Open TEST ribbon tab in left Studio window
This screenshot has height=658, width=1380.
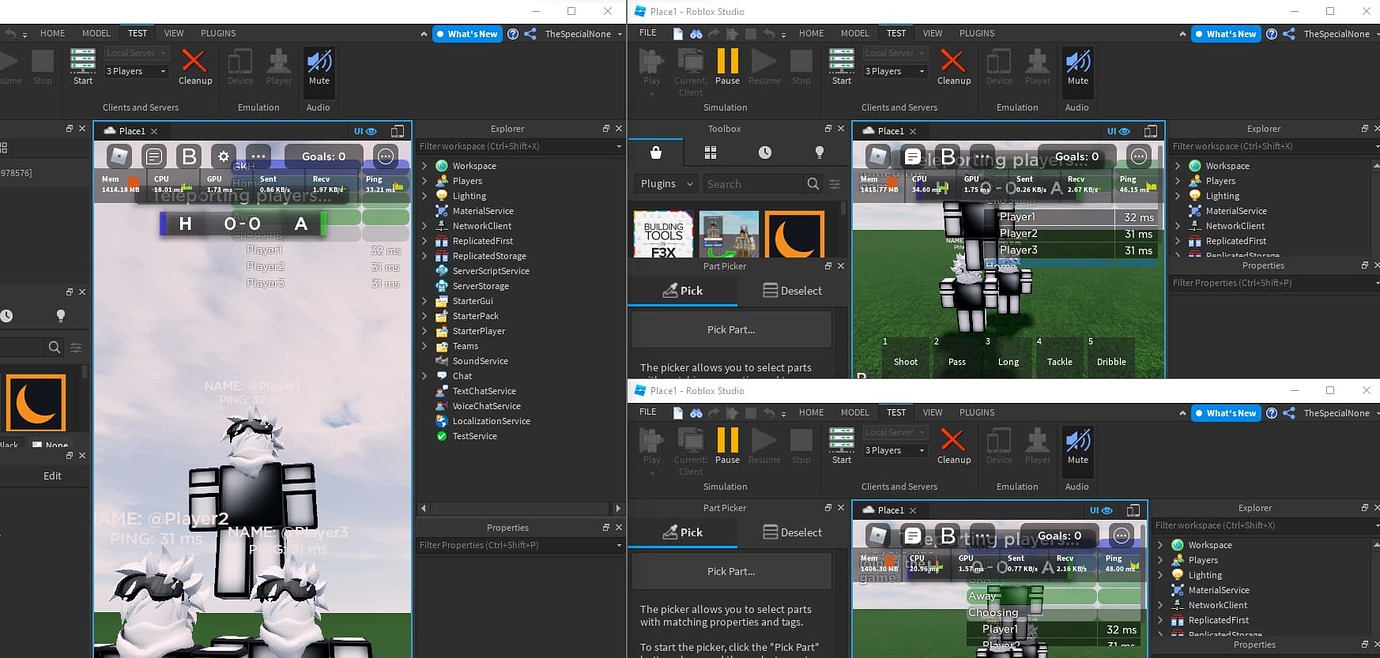click(x=137, y=33)
